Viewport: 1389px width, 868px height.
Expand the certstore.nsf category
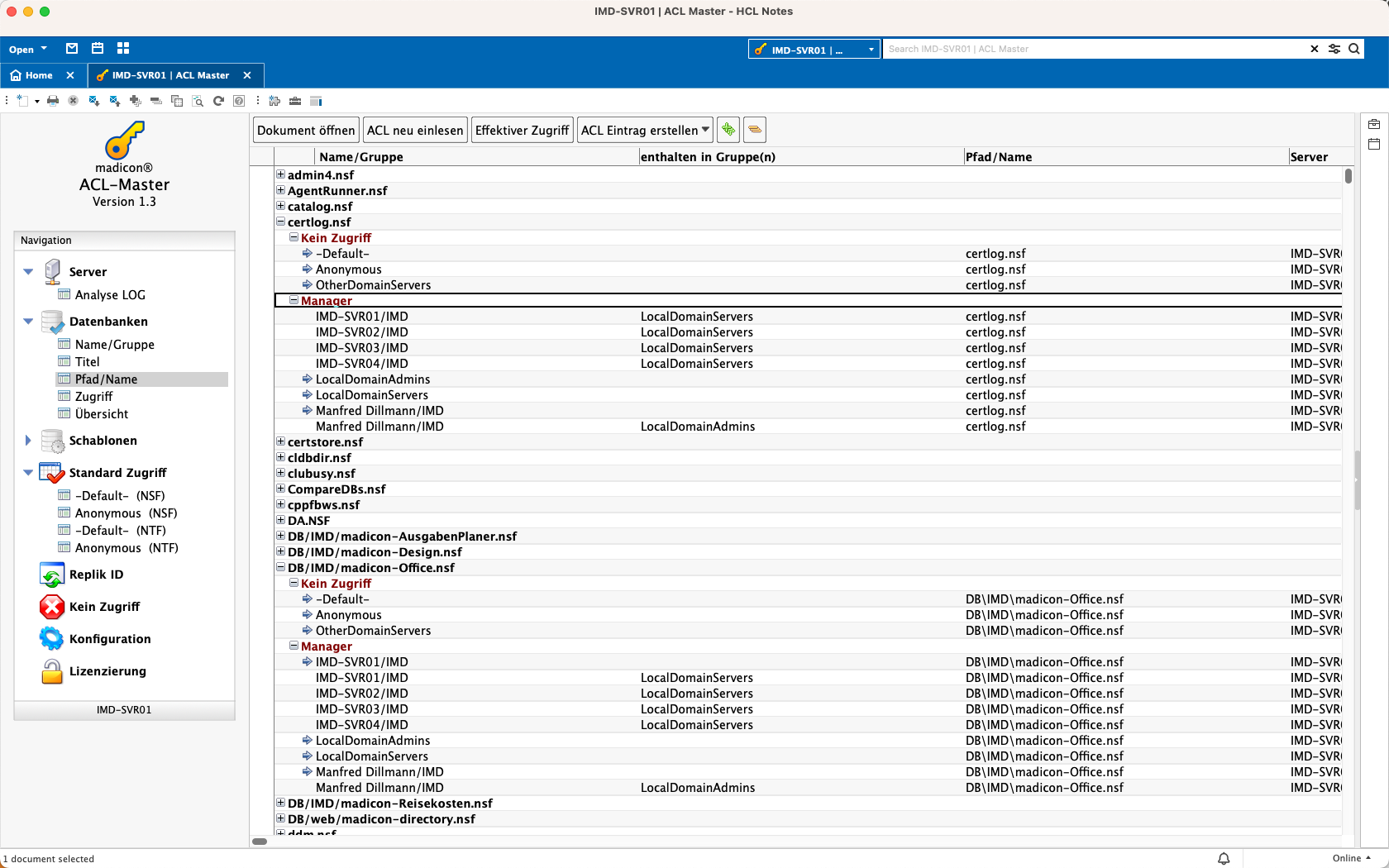pos(280,441)
